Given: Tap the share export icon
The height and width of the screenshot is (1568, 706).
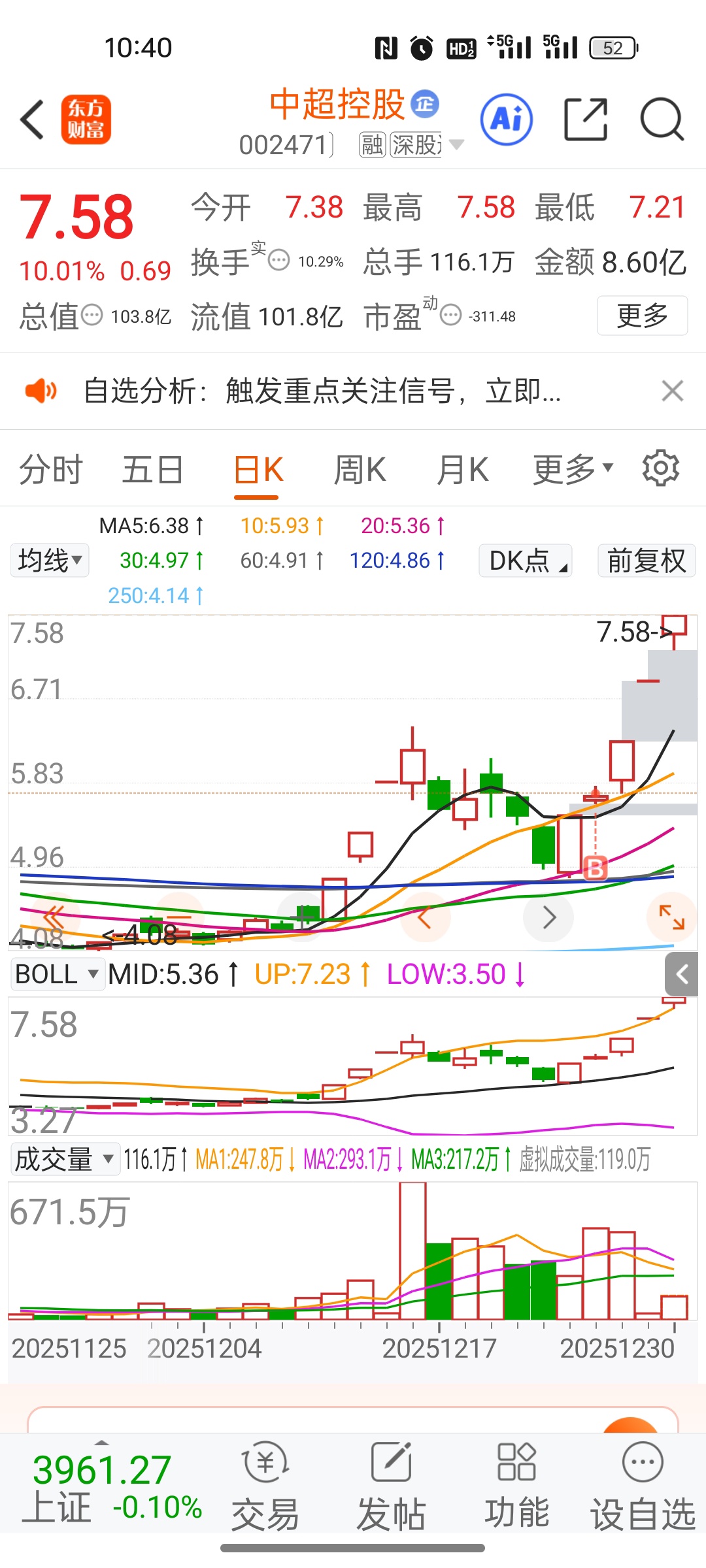Looking at the screenshot, I should (x=586, y=120).
